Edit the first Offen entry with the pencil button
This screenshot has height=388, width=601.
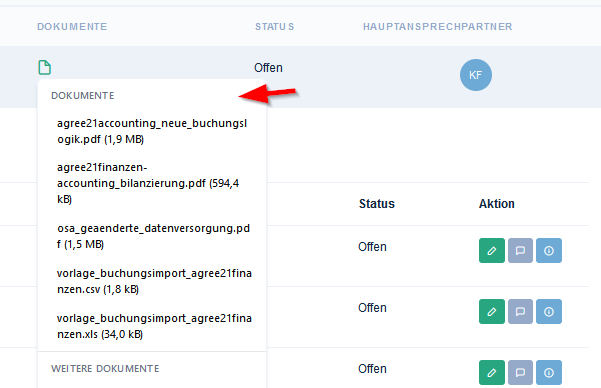492,250
